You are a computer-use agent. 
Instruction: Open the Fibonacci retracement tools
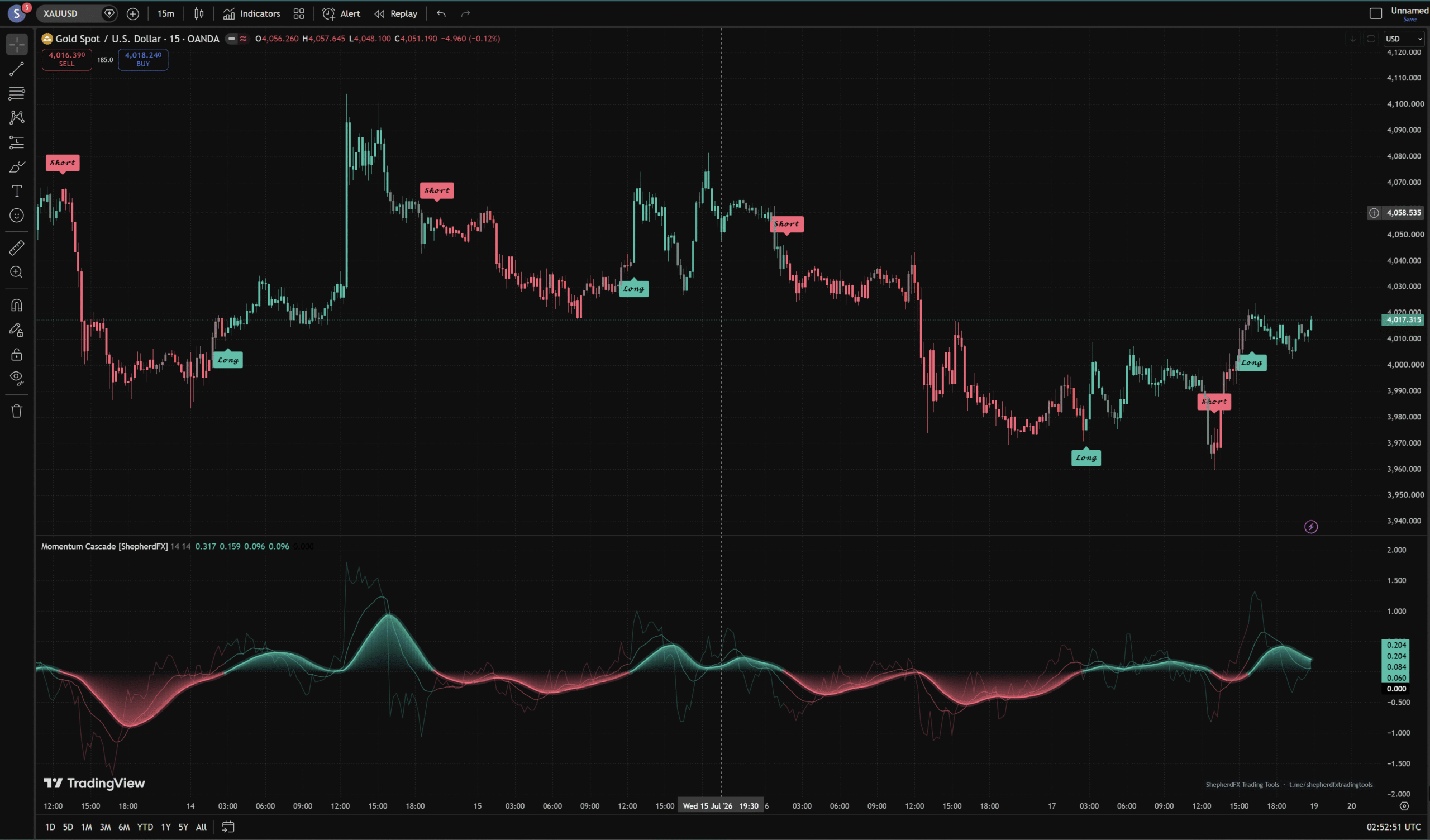(x=16, y=93)
